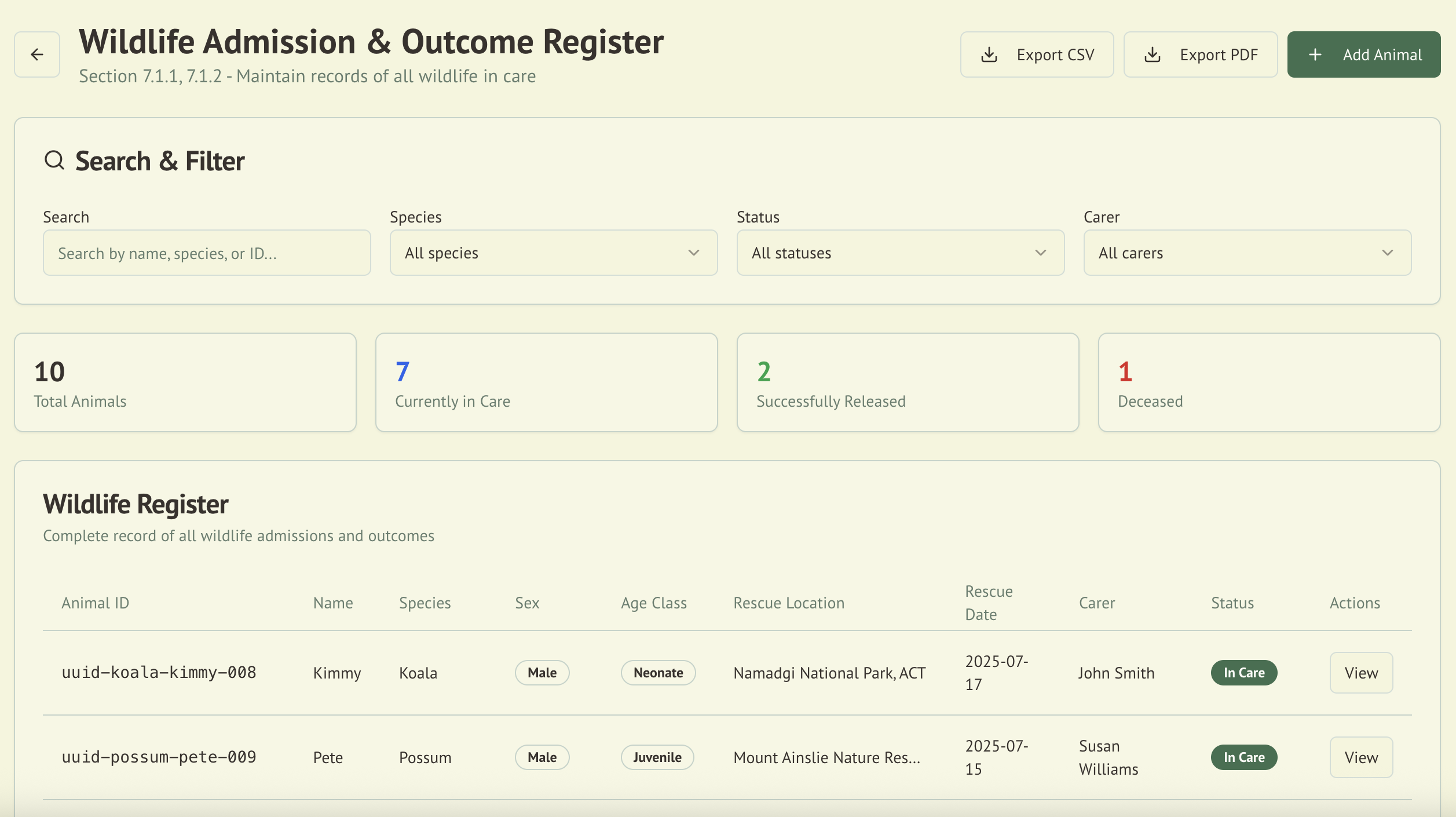
Task: Click the search input field
Action: click(x=207, y=253)
